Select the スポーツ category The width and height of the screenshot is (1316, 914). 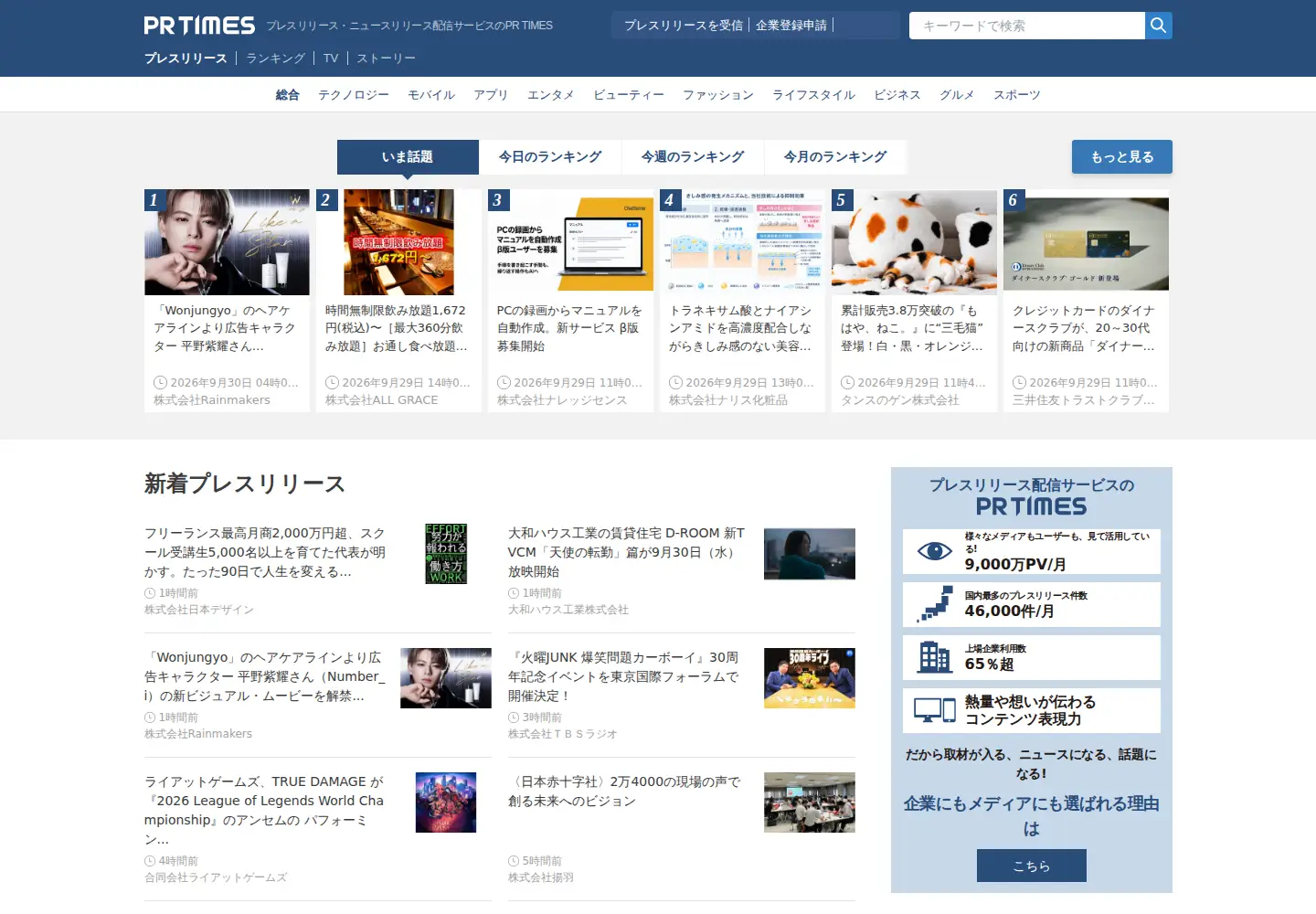[x=1017, y=95]
